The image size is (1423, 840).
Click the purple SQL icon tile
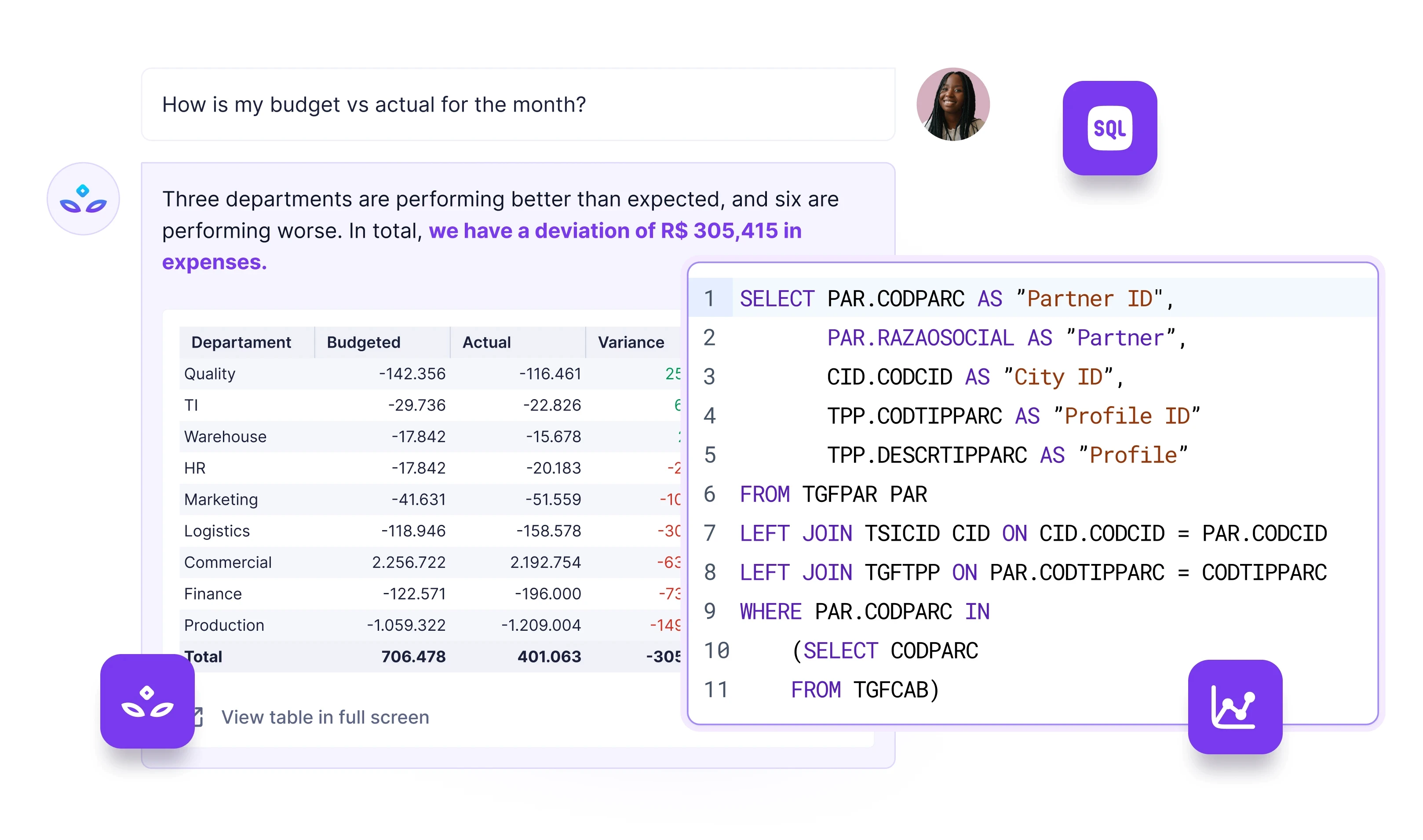pyautogui.click(x=1109, y=128)
